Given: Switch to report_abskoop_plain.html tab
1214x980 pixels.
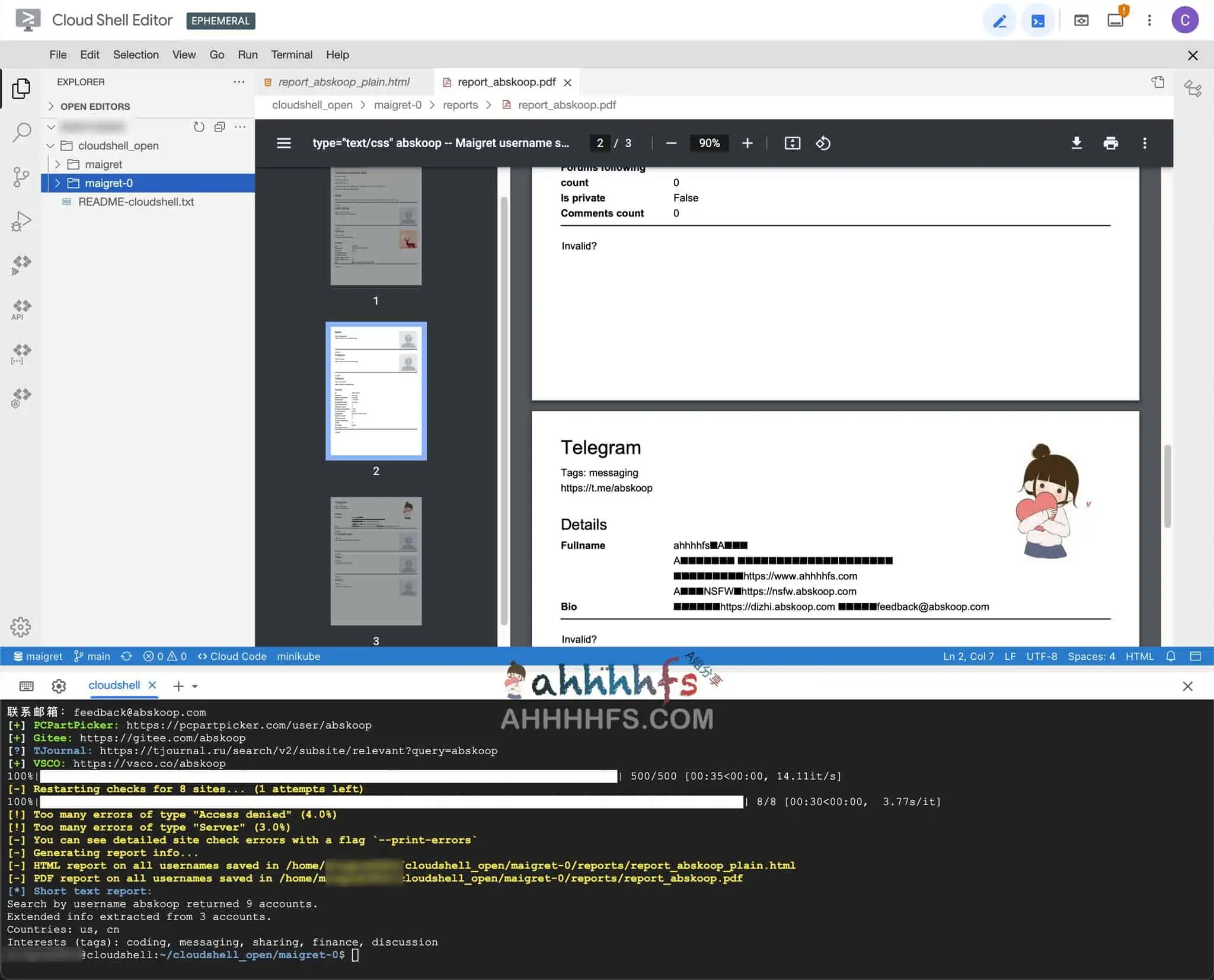Looking at the screenshot, I should point(344,82).
